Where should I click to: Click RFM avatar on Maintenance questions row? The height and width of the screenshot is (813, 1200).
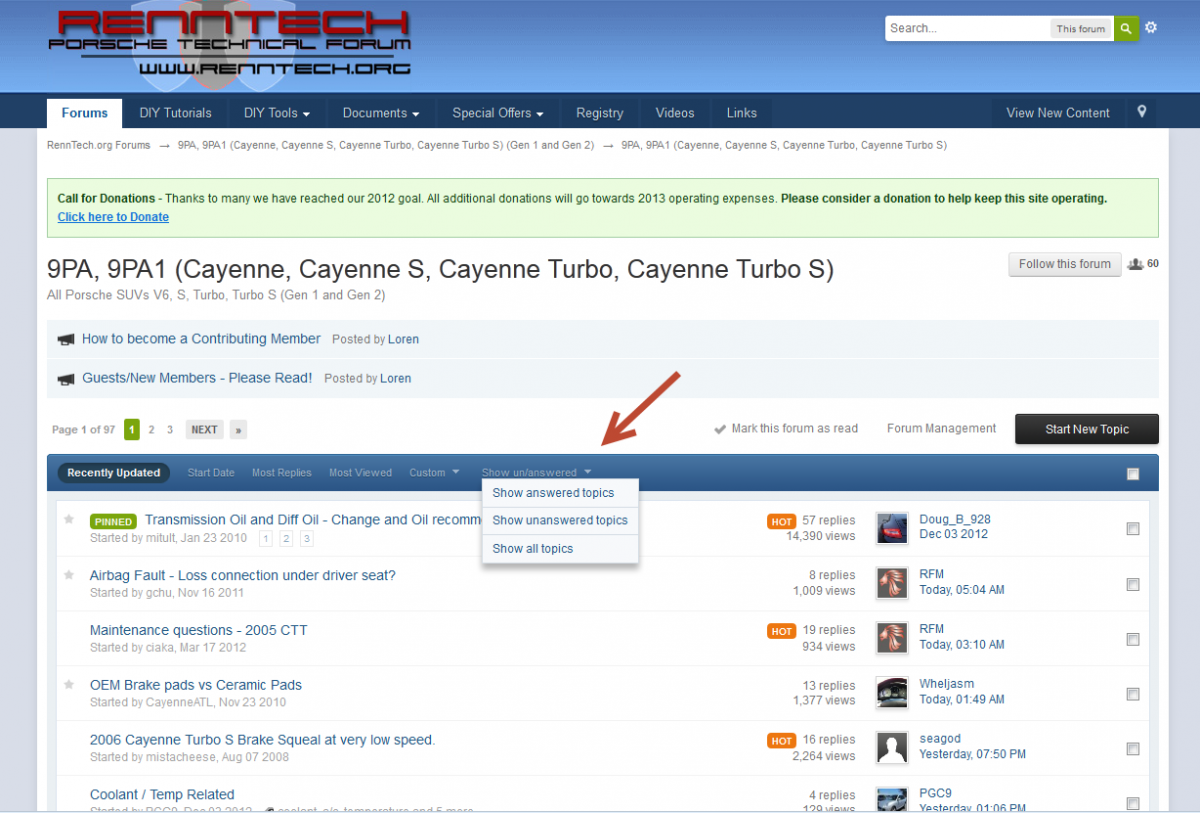pyautogui.click(x=891, y=638)
